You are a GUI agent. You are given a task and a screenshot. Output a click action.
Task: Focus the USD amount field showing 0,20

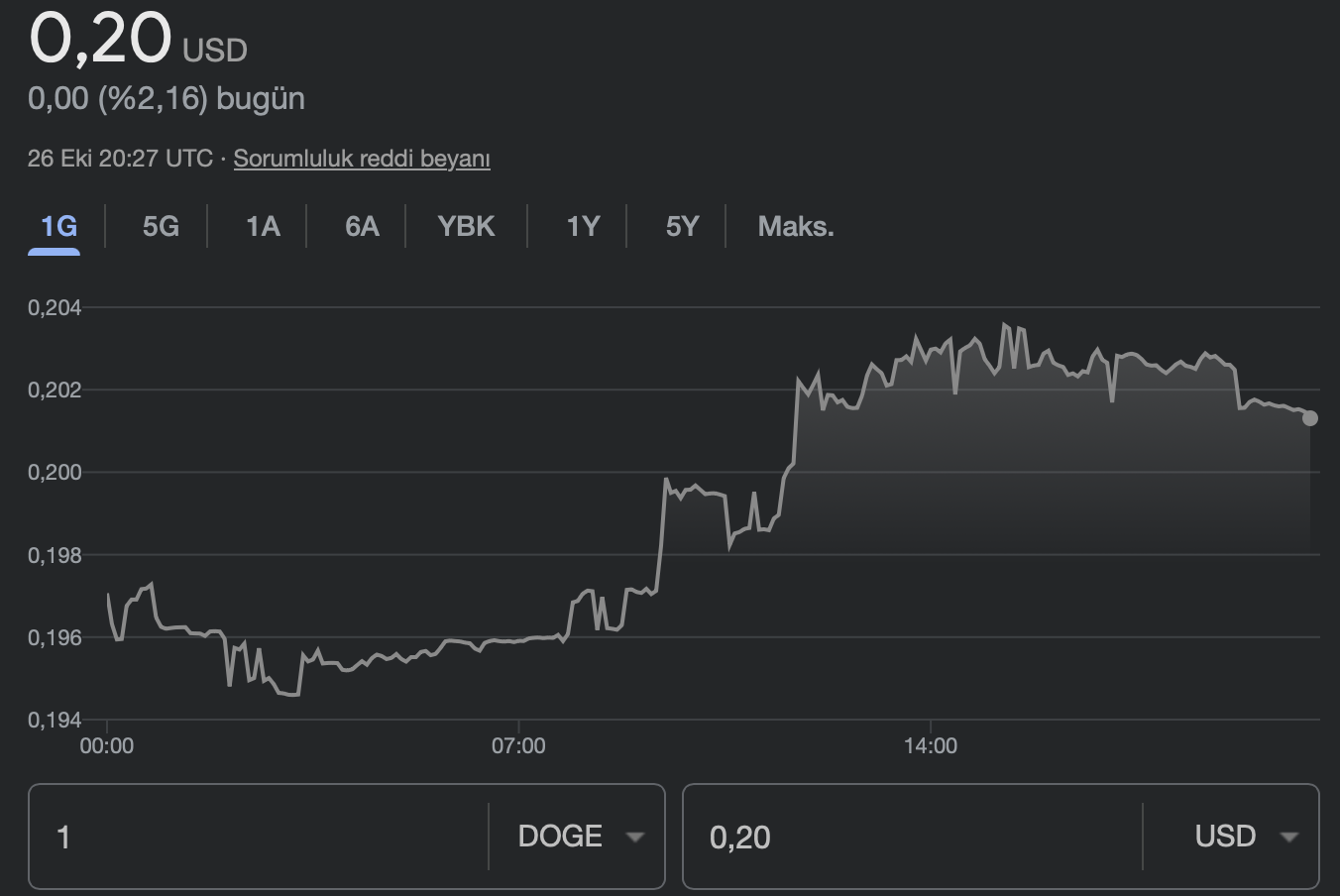[912, 838]
